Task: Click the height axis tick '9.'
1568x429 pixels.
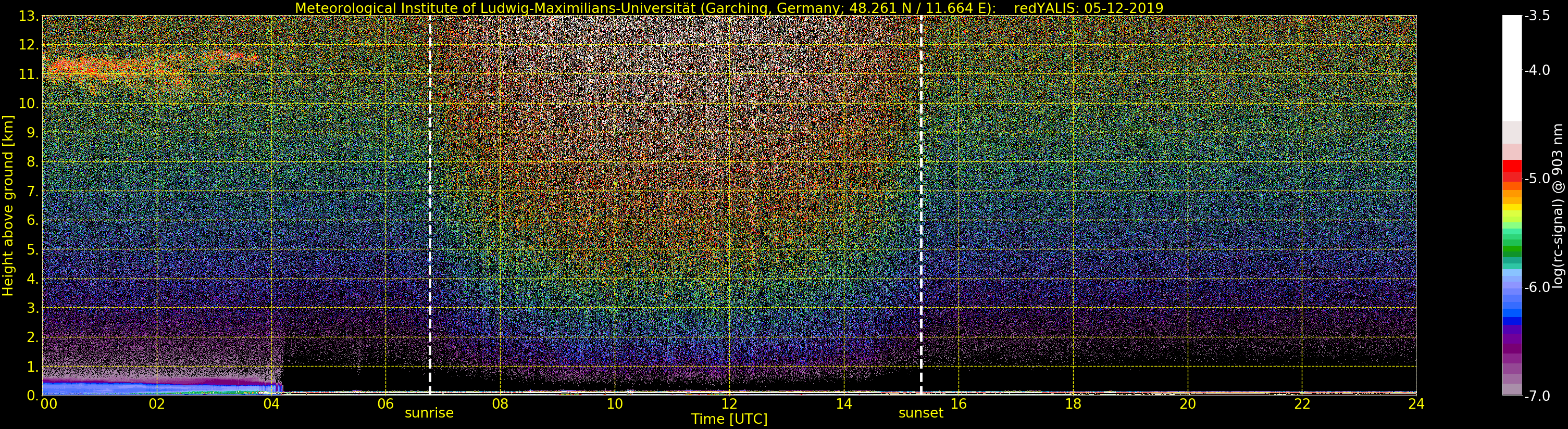Action: pos(32,133)
